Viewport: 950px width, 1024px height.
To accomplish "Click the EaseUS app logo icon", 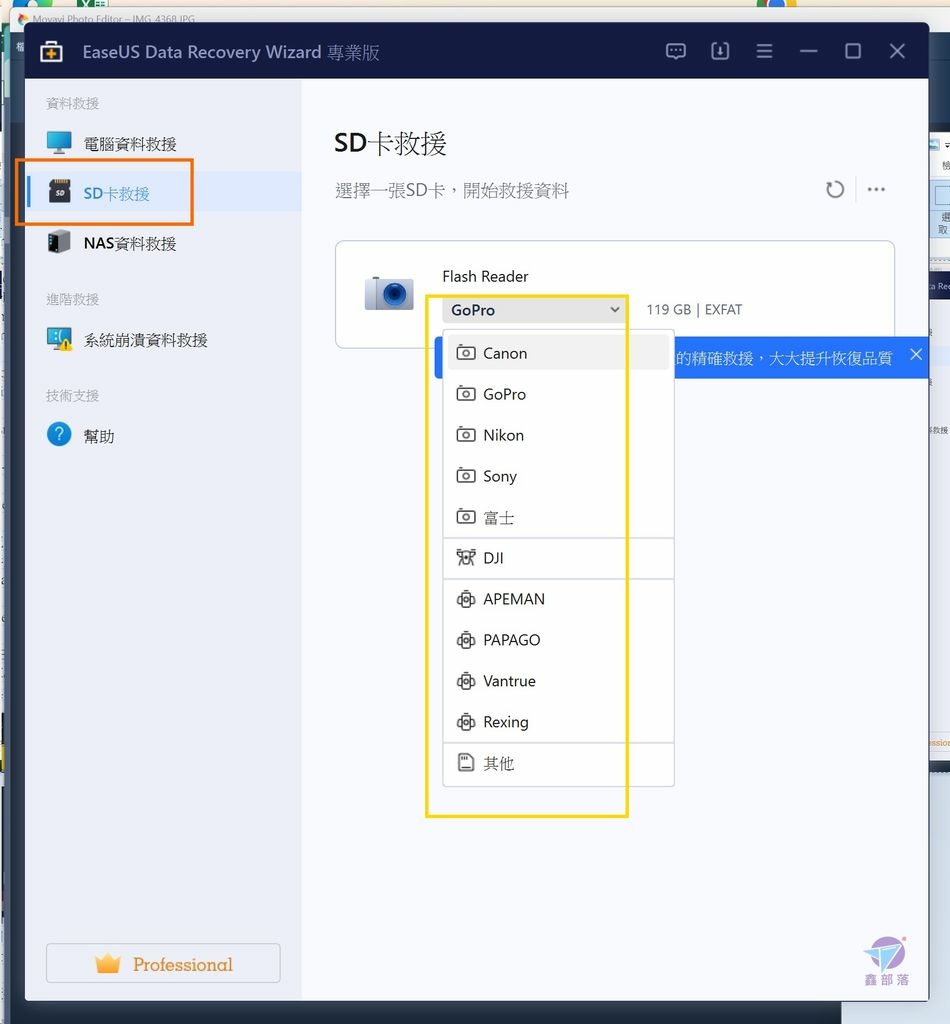I will point(51,52).
